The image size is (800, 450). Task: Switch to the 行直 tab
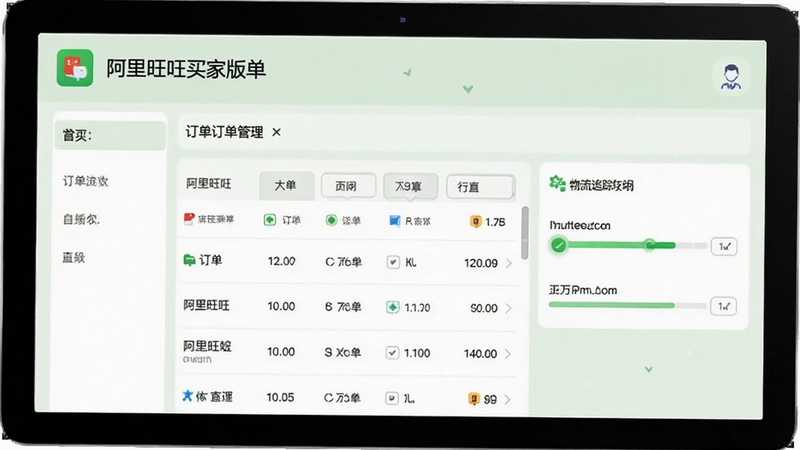(x=480, y=187)
